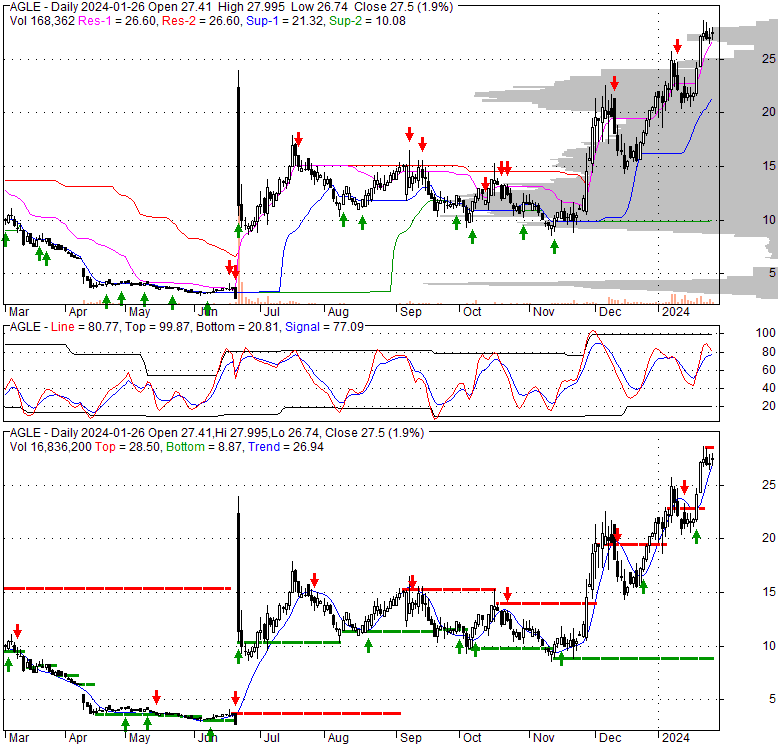The height and width of the screenshot is (745, 780).
Task: Select the Mar label on top chart time axis
Action: 19,312
